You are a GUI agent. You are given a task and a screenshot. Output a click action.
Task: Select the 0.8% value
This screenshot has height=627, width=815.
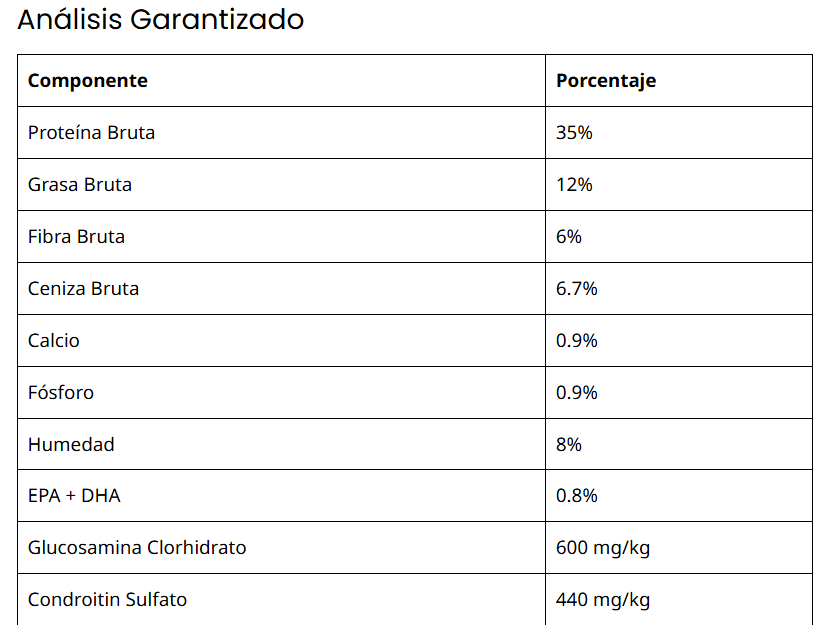coord(577,497)
